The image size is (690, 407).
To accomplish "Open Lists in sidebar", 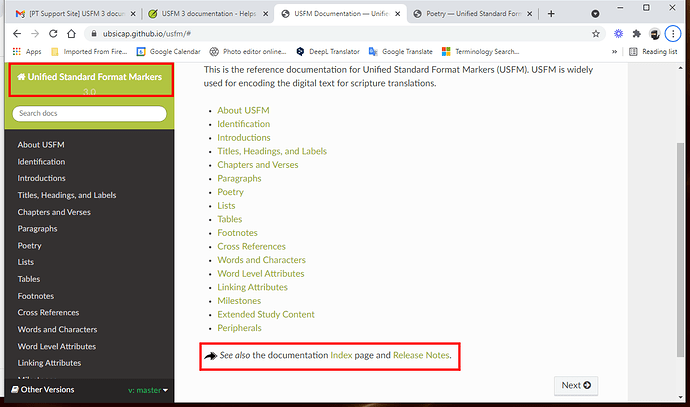I will click(x=26, y=262).
